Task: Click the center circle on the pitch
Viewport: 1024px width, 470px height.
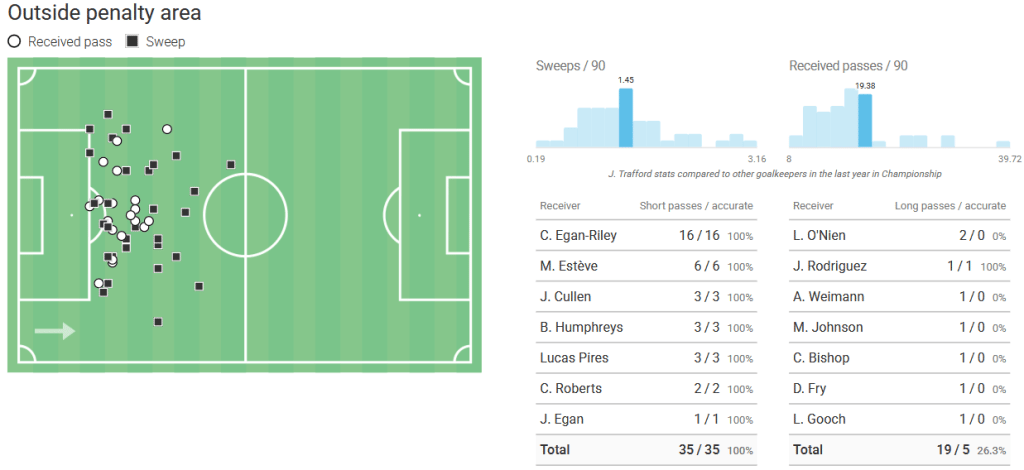Action: (246, 215)
